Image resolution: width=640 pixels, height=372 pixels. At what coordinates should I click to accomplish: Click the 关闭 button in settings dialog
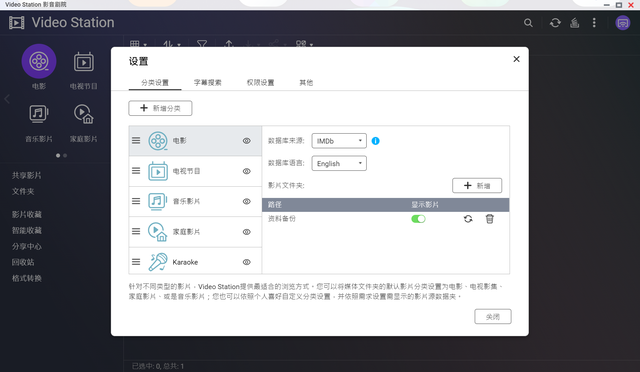click(x=493, y=316)
